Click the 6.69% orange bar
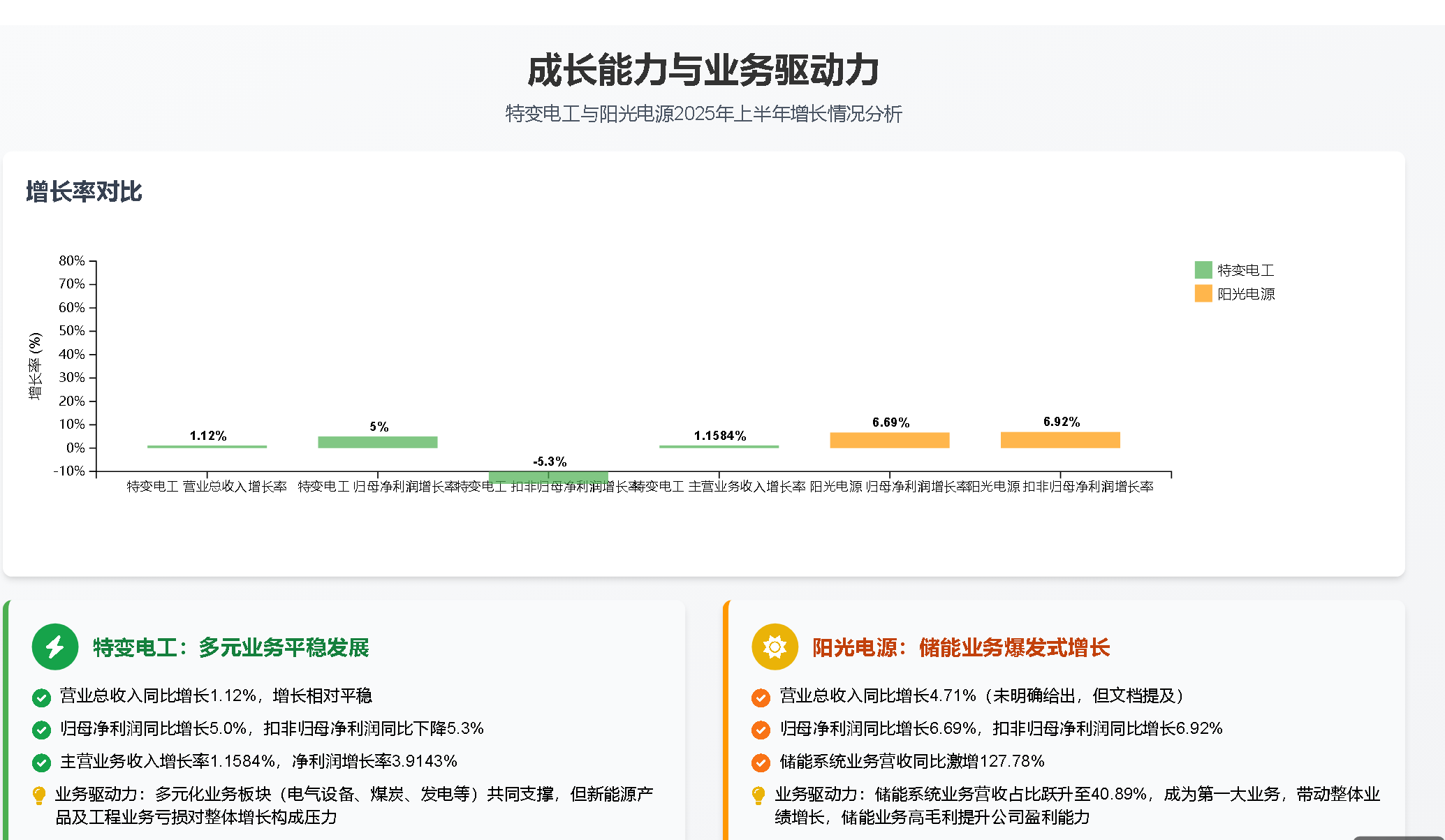Screen dimensions: 1445x840 pos(889,440)
